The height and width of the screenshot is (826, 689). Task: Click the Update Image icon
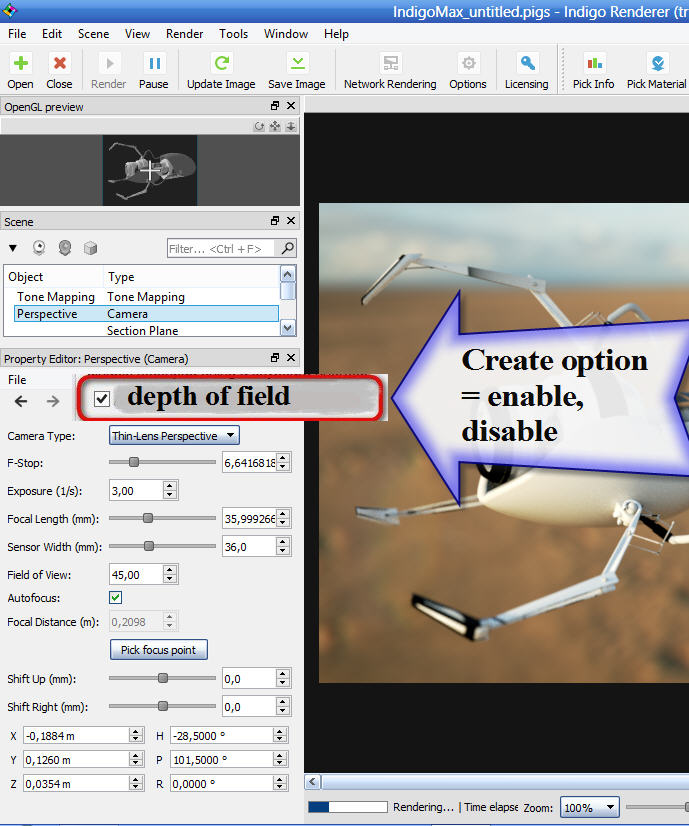point(221,63)
